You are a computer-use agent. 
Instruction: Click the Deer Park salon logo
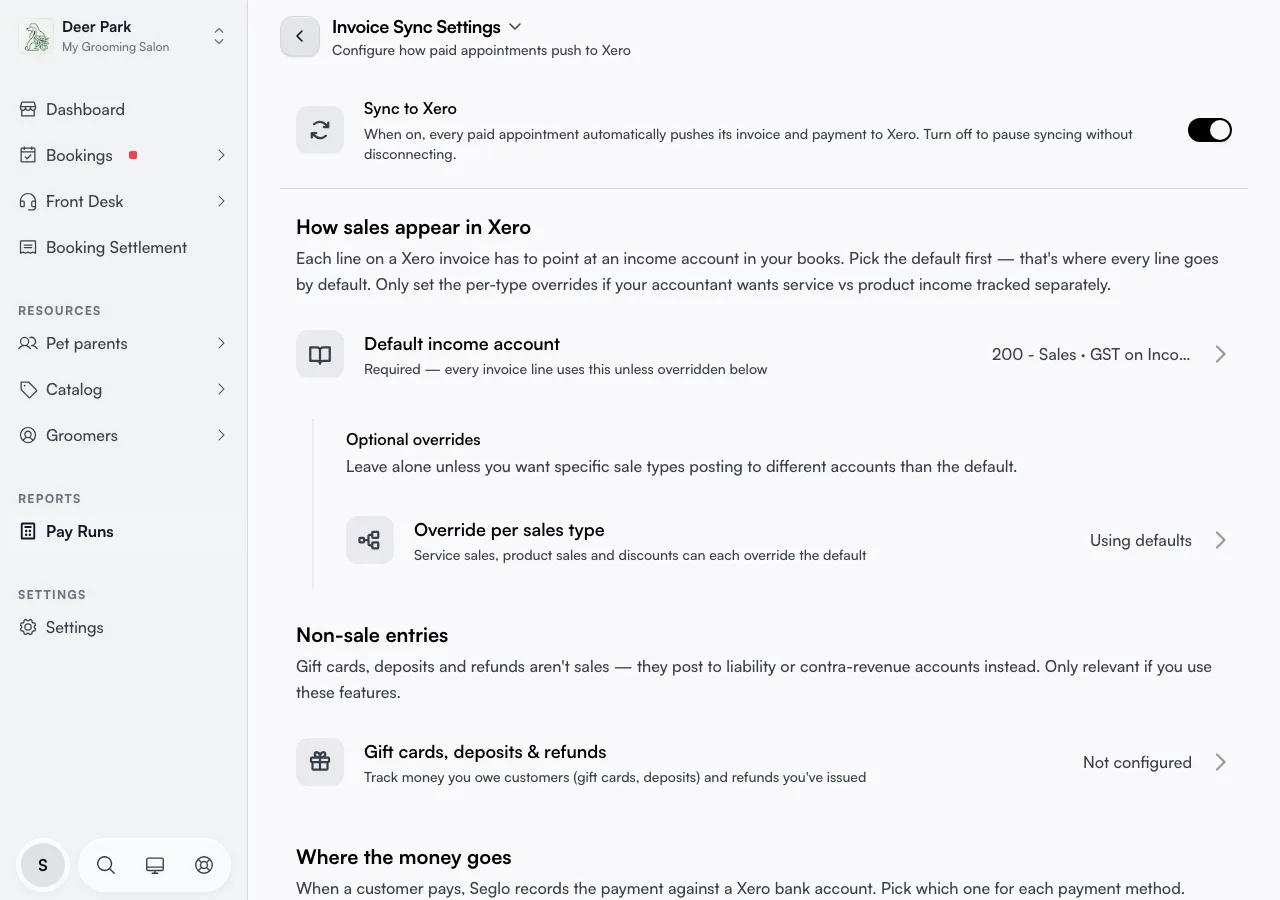click(x=36, y=37)
